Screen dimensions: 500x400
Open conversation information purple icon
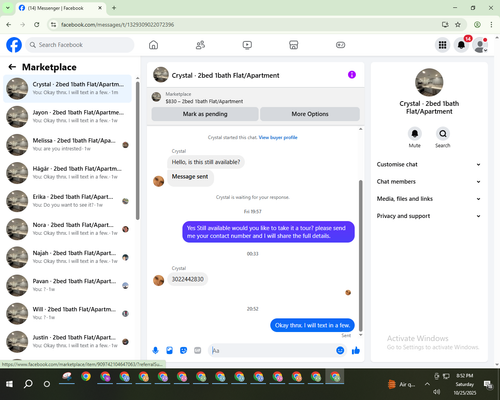point(352,75)
